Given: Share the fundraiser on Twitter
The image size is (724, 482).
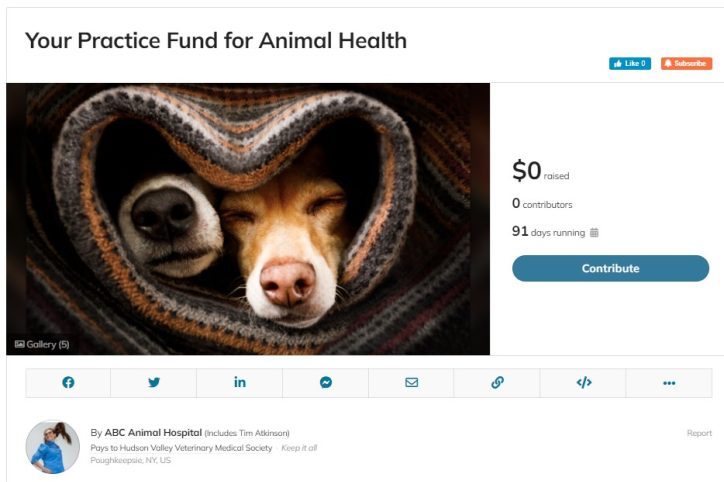Looking at the screenshot, I should click(x=154, y=382).
